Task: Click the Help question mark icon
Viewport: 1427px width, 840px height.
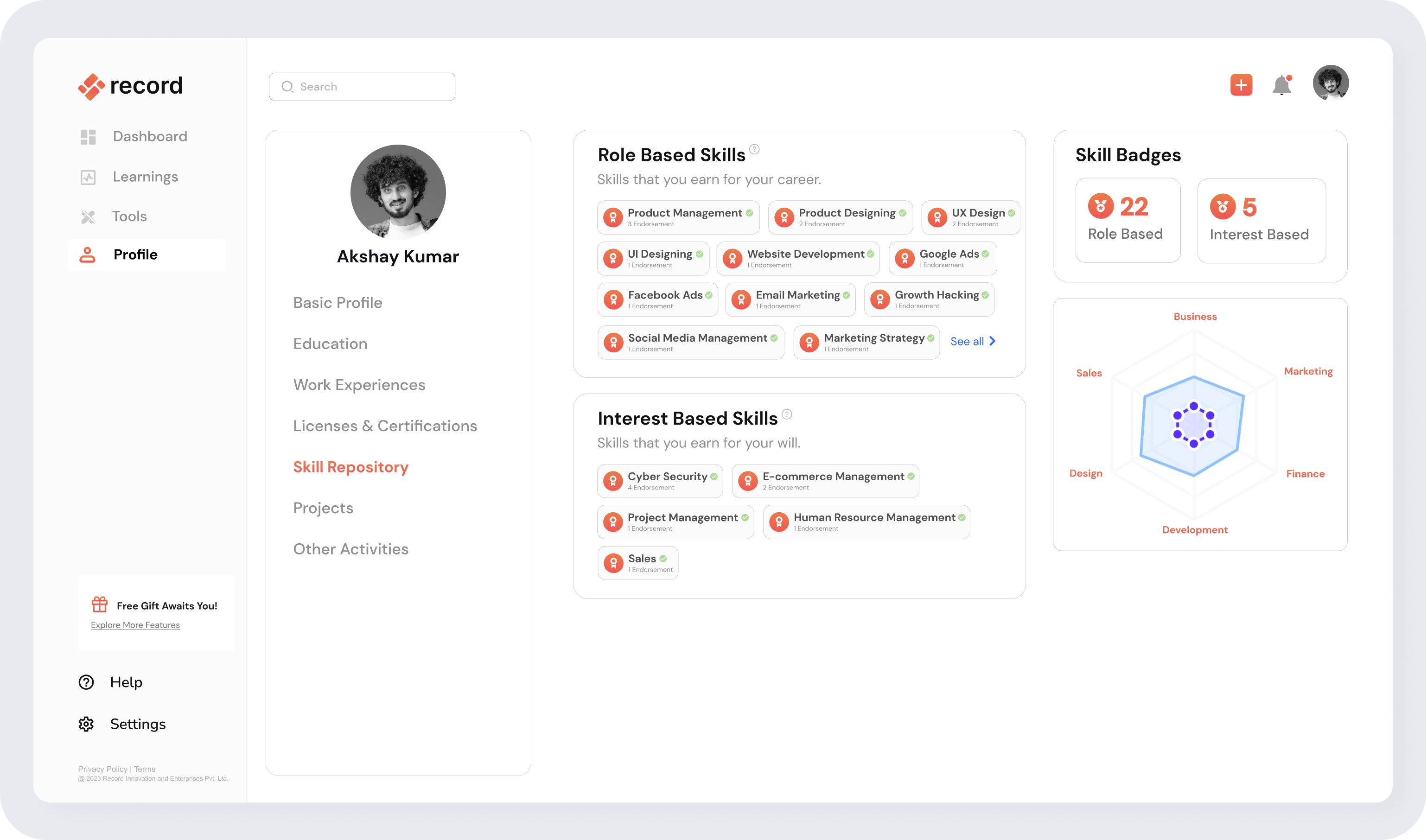Action: (86, 682)
